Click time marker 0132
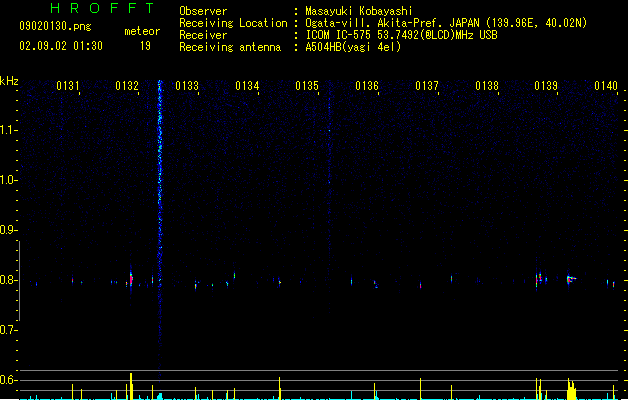This screenshot has width=629, height=400. pyautogui.click(x=127, y=86)
